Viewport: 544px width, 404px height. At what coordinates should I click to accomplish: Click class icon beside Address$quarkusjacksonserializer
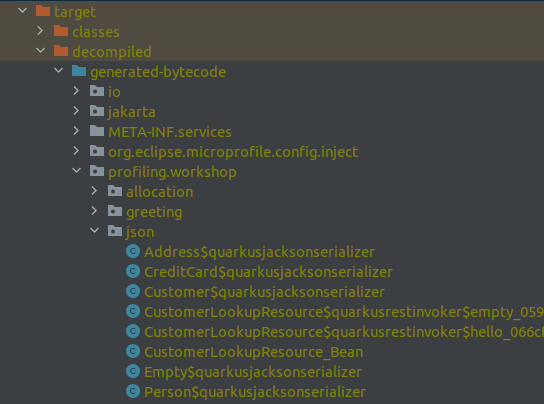(x=133, y=251)
